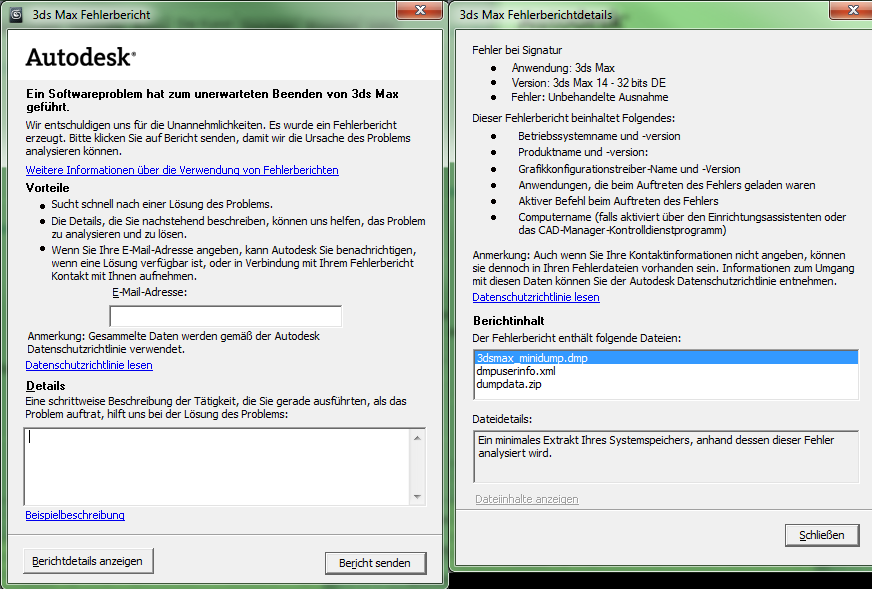Screen dimensions: 872x589
Task: Close the 3ds Max Fehlerbericht window
Action: (x=420, y=10)
